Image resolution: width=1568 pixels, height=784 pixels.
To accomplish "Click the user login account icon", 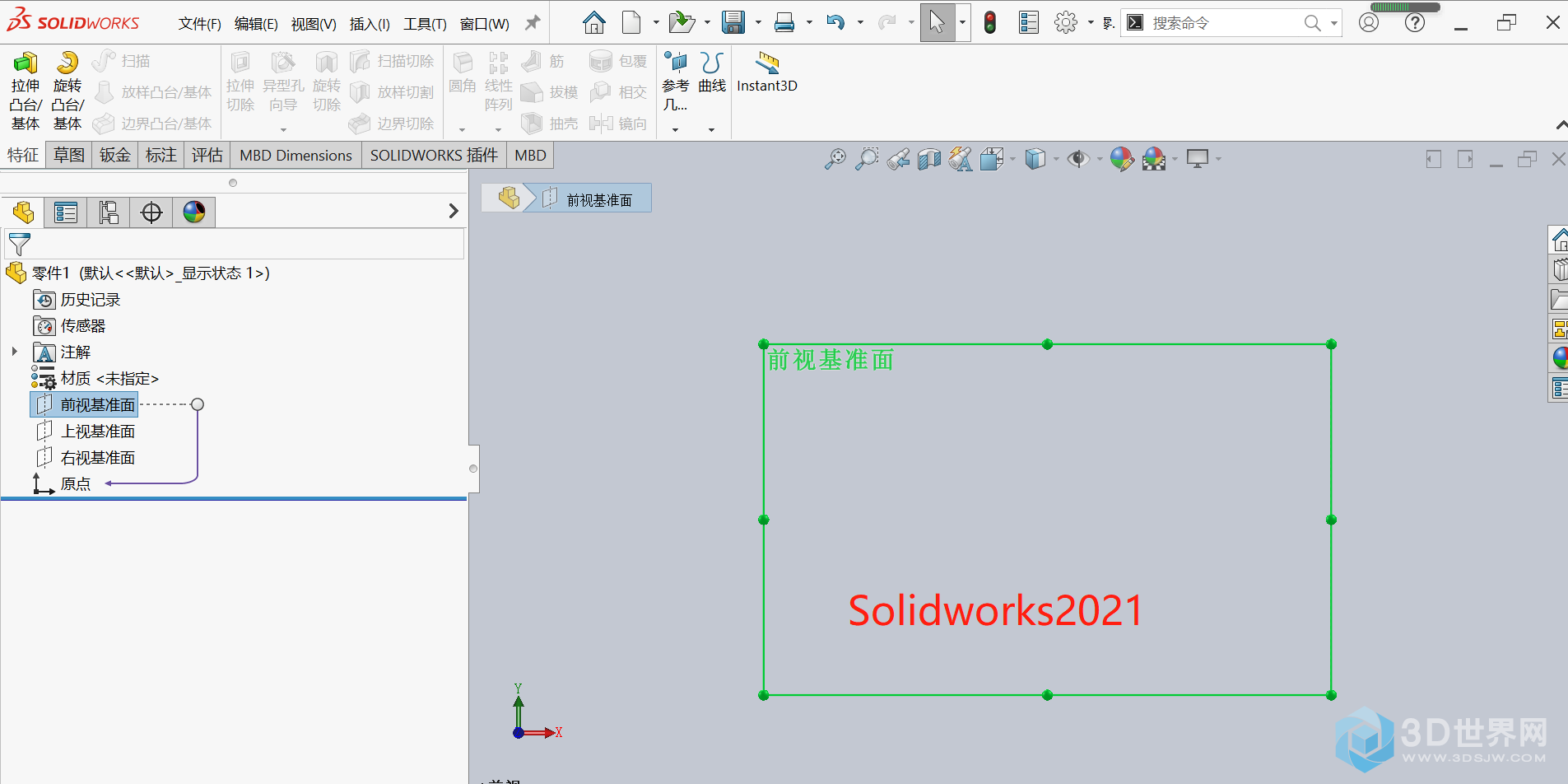I will [x=1369, y=22].
